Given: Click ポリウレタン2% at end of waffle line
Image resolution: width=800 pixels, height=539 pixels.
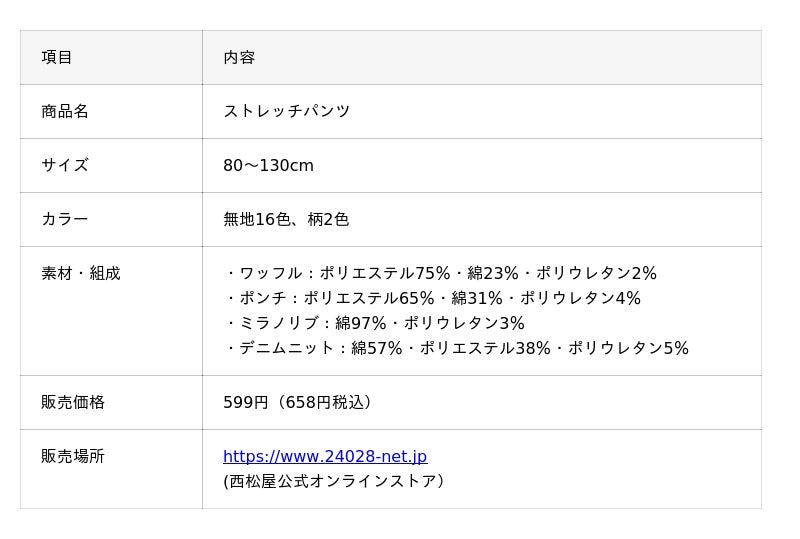Looking at the screenshot, I should tap(596, 274).
